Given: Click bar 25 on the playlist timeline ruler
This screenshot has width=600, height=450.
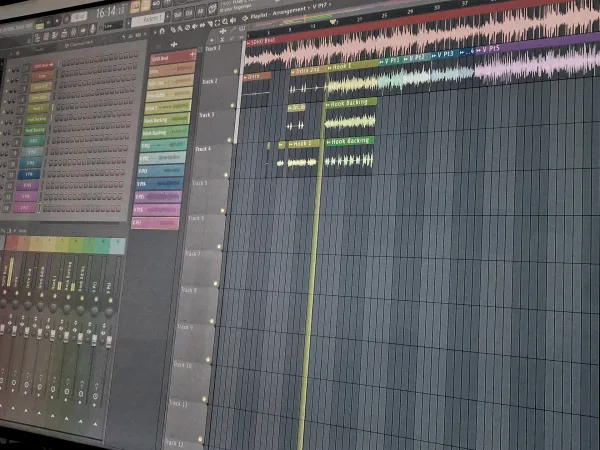Looking at the screenshot, I should 385,16.
